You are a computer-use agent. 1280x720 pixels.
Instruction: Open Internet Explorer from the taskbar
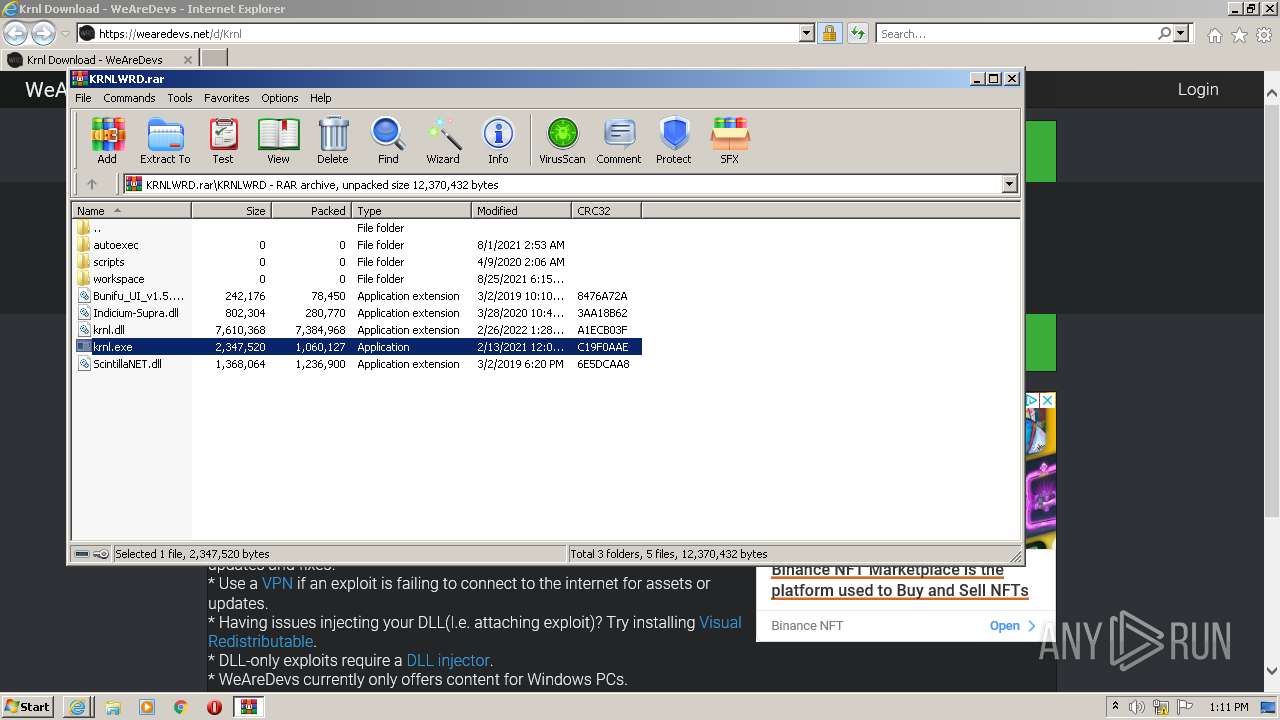77,707
